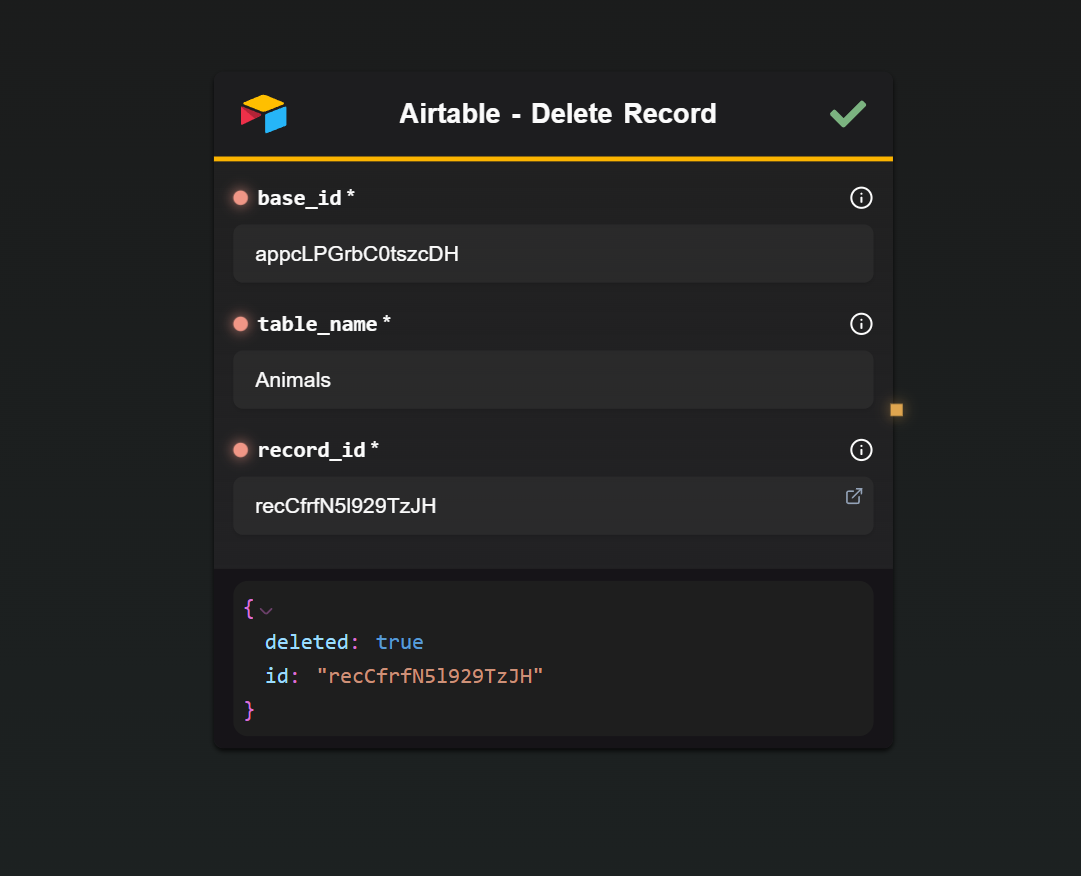Focus the table_name field containing Animals
This screenshot has height=876, width=1081.
pyautogui.click(x=553, y=380)
